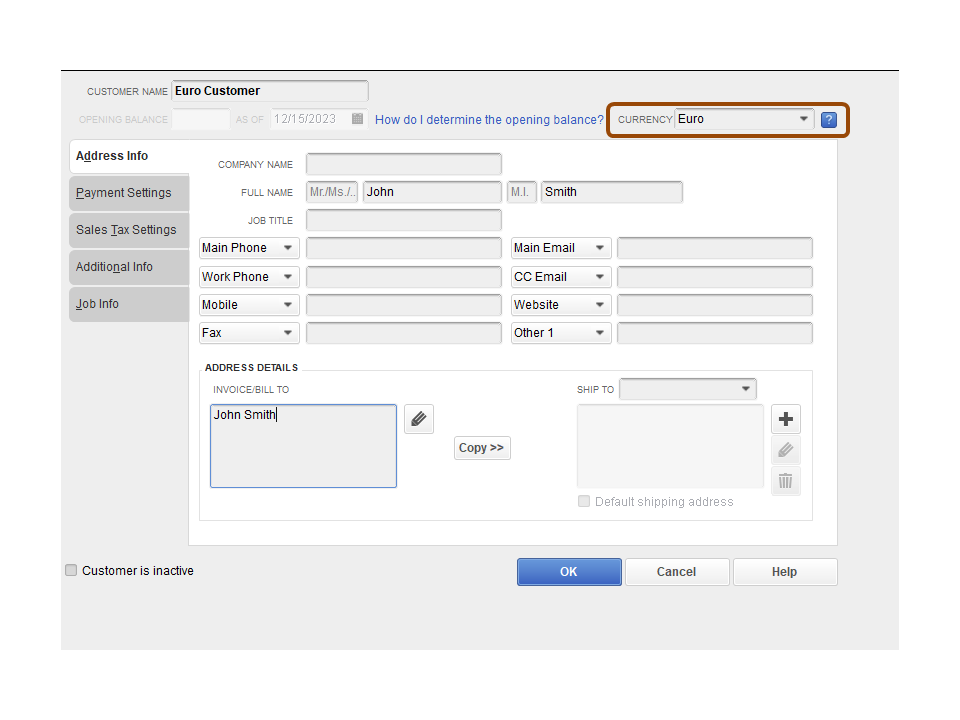This screenshot has width=960, height=720.
Task: Click the Mr./Ms. salutation field
Action: click(x=332, y=192)
